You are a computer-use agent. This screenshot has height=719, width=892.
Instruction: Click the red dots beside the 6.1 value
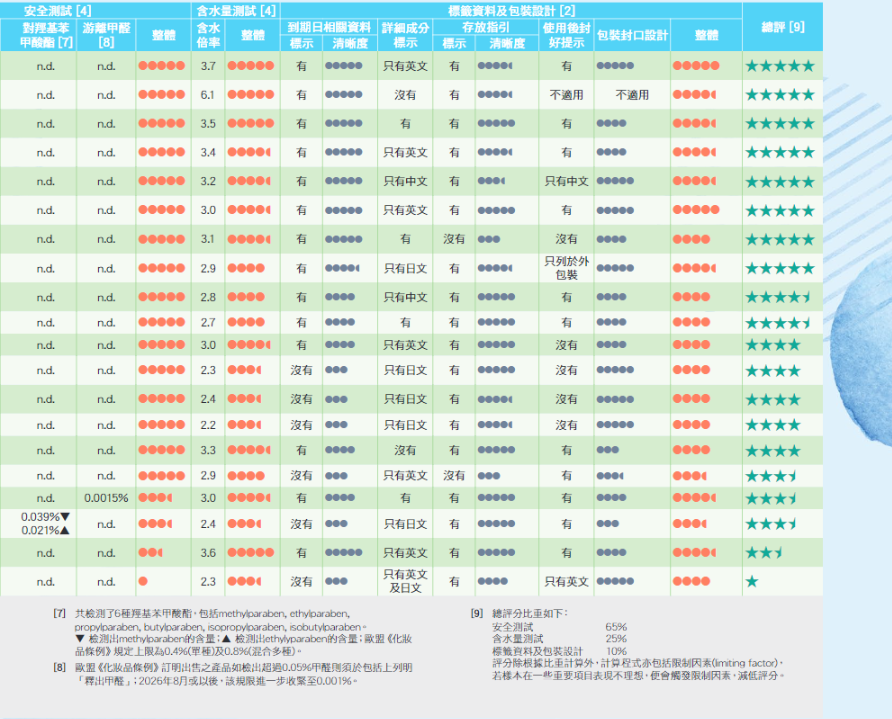250,95
